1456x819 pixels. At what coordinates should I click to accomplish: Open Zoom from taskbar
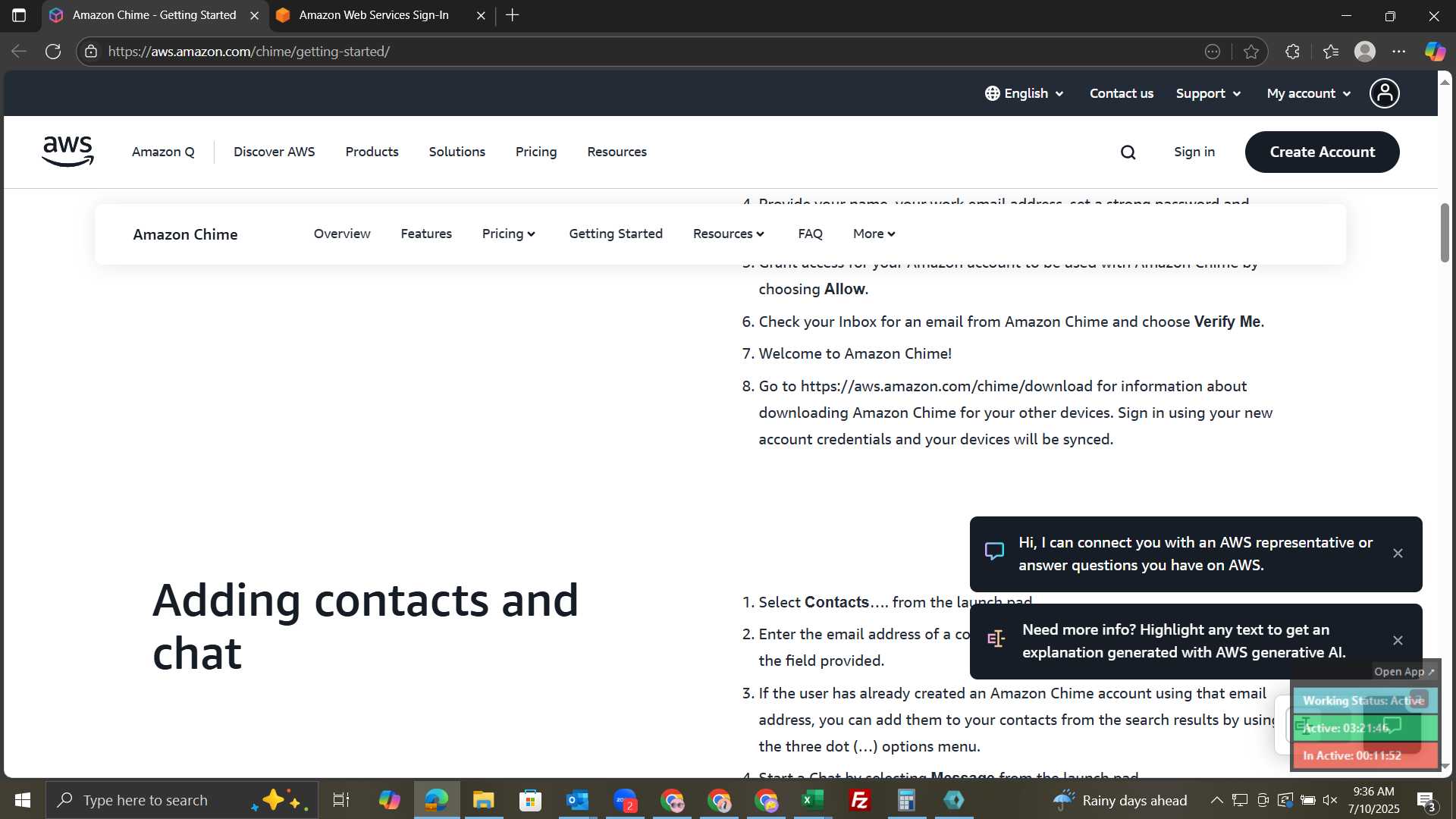pos(625,800)
